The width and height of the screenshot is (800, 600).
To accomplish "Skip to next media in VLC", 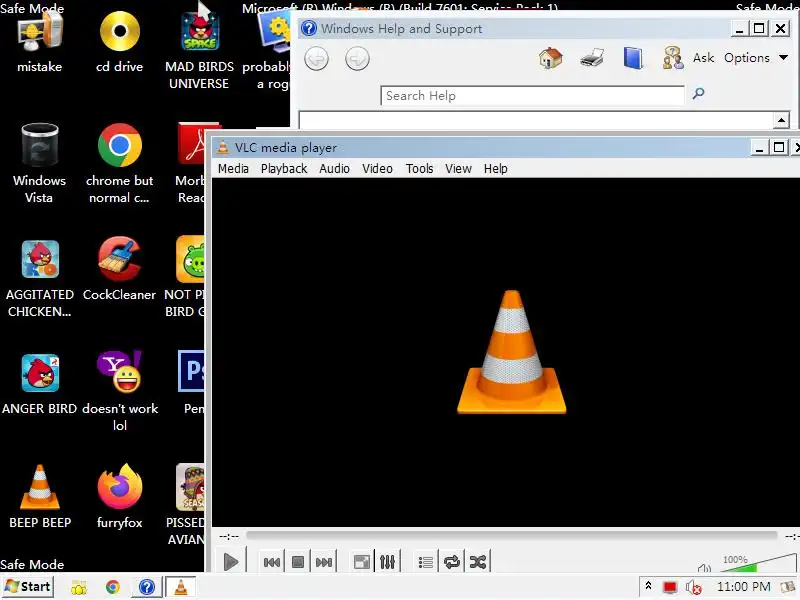I will (x=323, y=562).
